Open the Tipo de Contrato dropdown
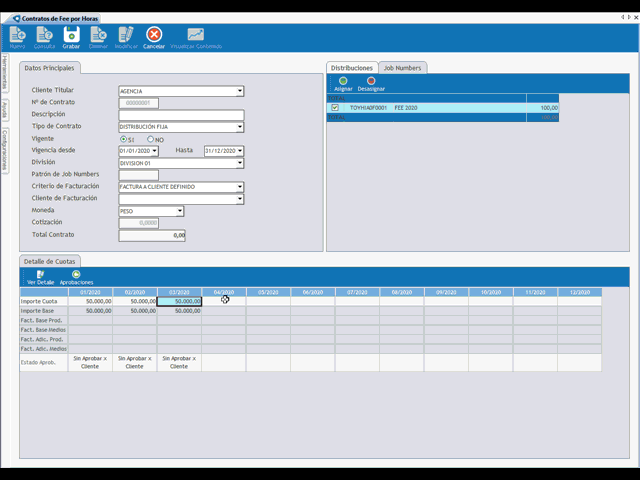This screenshot has height=480, width=640. (240, 127)
